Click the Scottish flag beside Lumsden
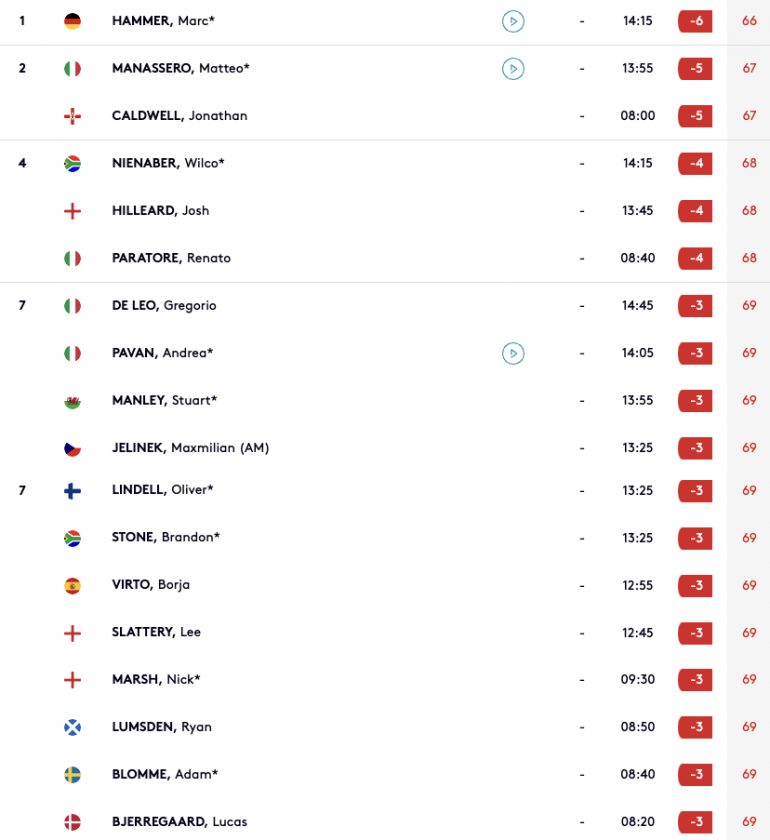 pos(72,727)
